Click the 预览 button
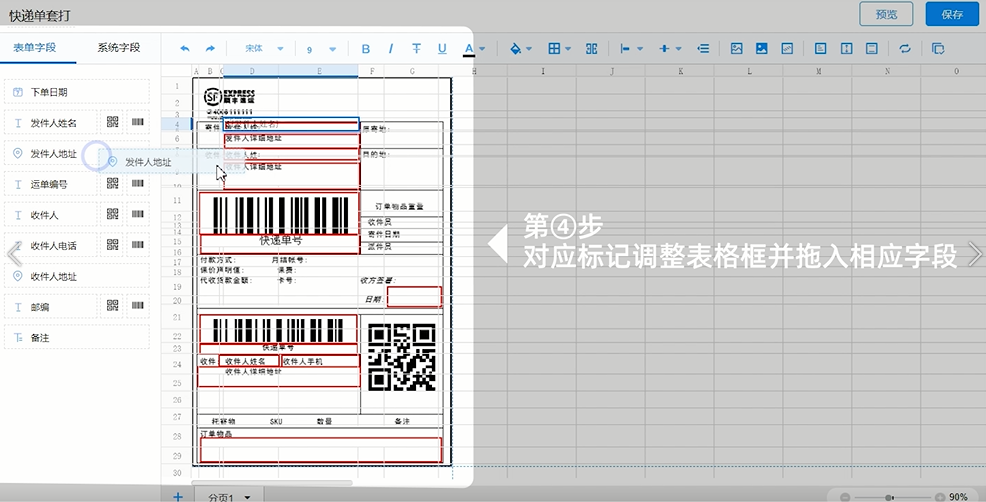986x502 pixels. click(886, 14)
